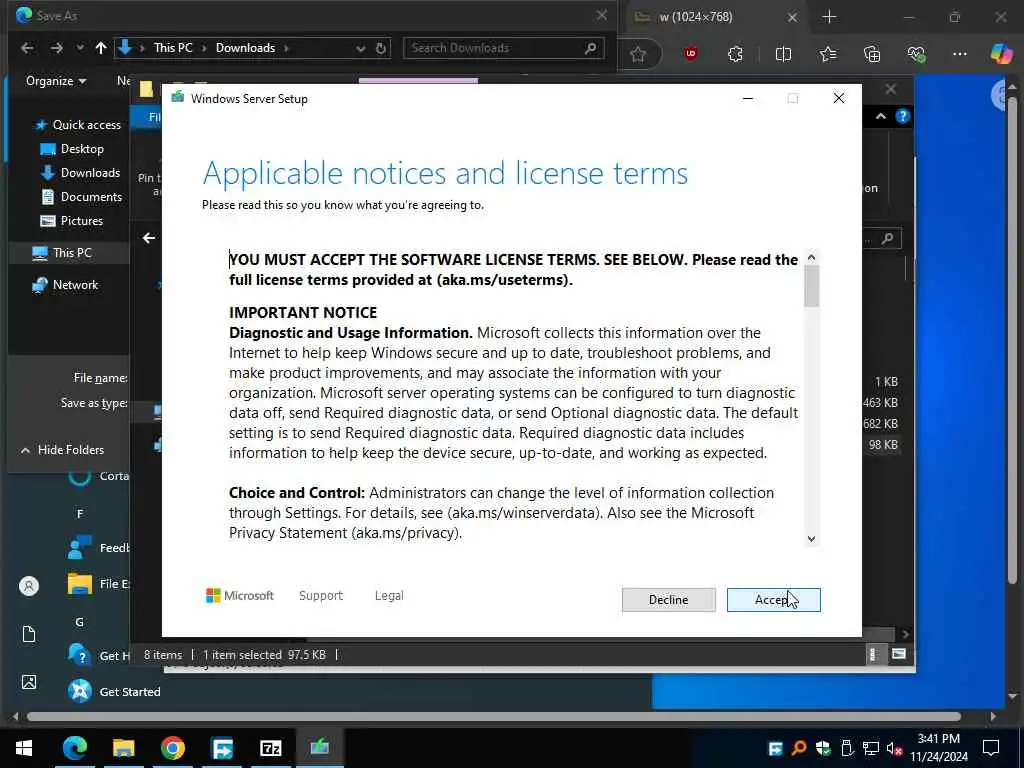Open Browser essentials heart icon
Image resolution: width=1024 pixels, height=768 pixels.
916,54
